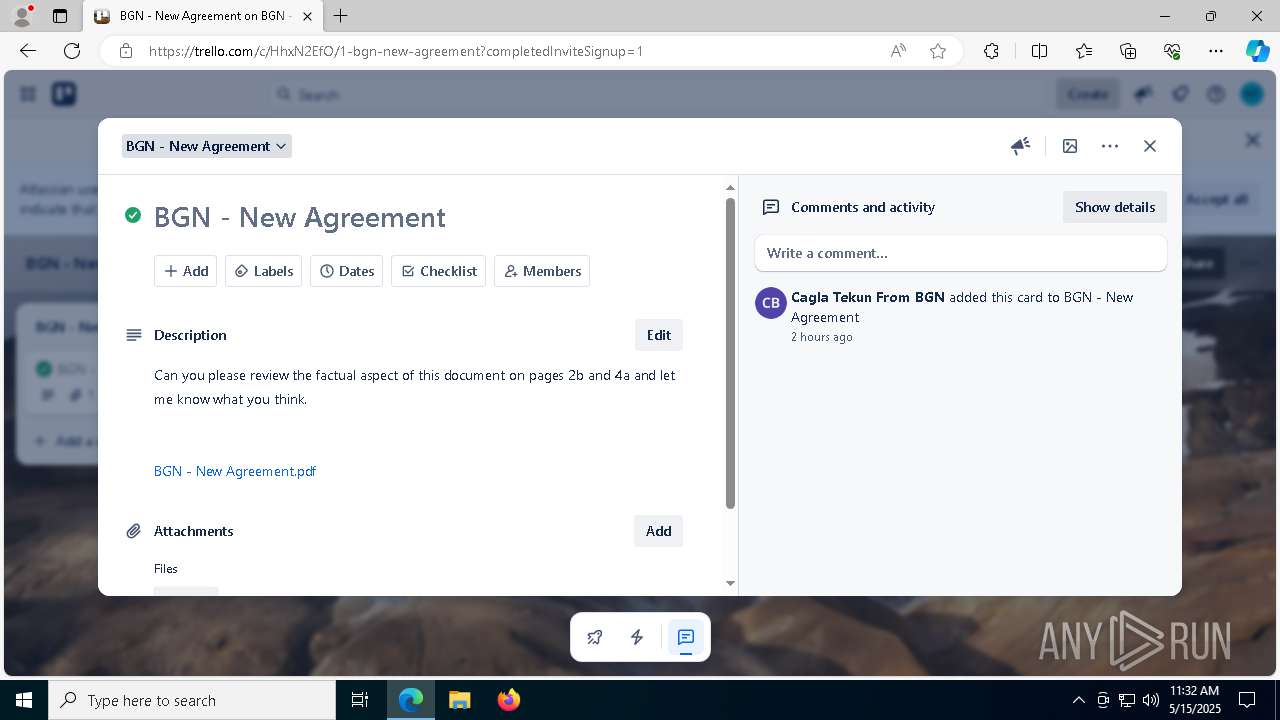Image resolution: width=1280 pixels, height=720 pixels.
Task: Click Add in Attachments section
Action: [x=659, y=531]
